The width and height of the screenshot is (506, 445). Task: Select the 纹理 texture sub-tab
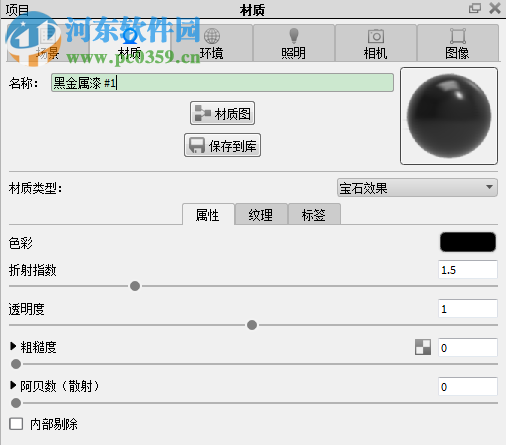click(261, 214)
